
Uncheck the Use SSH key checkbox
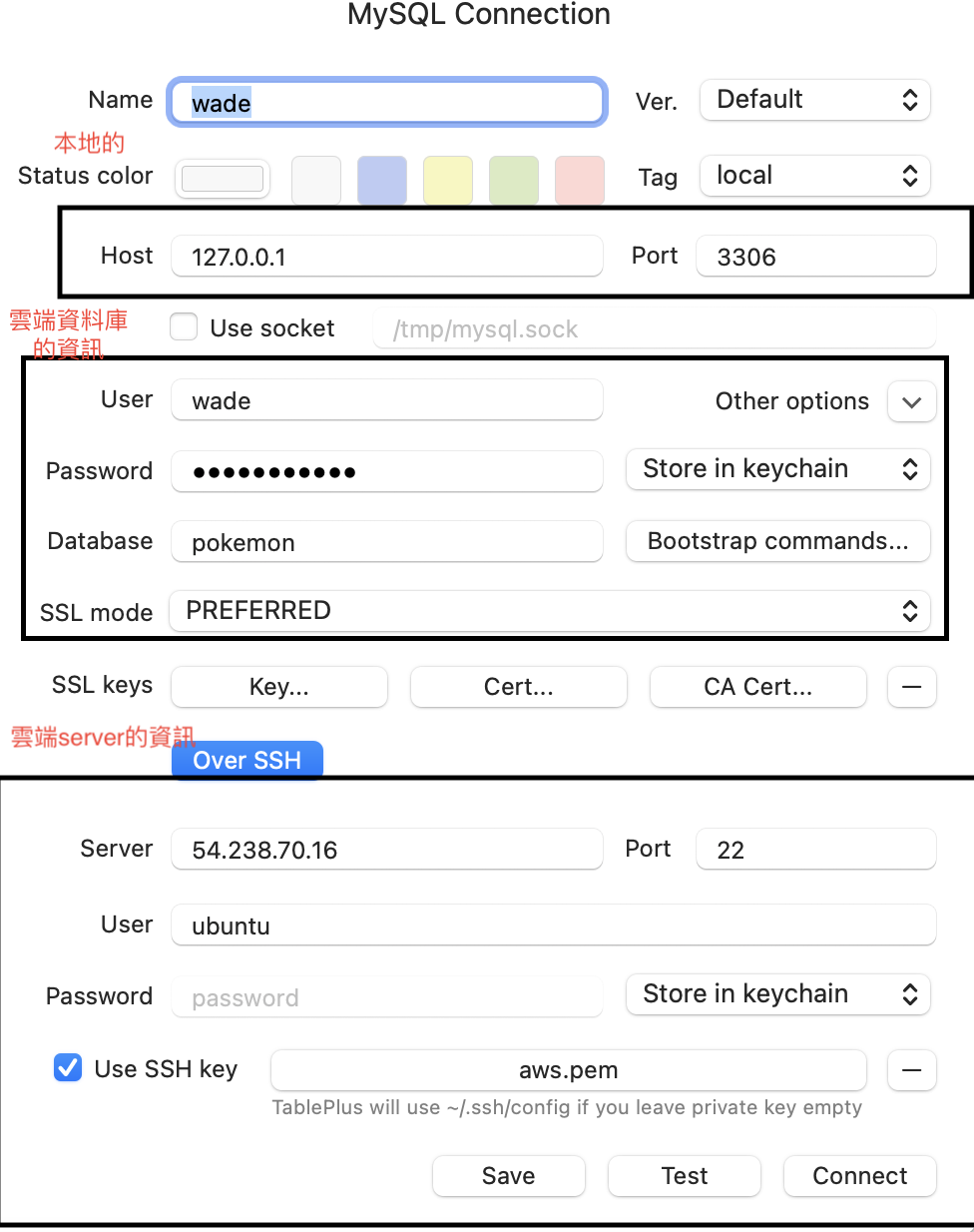tap(68, 1068)
